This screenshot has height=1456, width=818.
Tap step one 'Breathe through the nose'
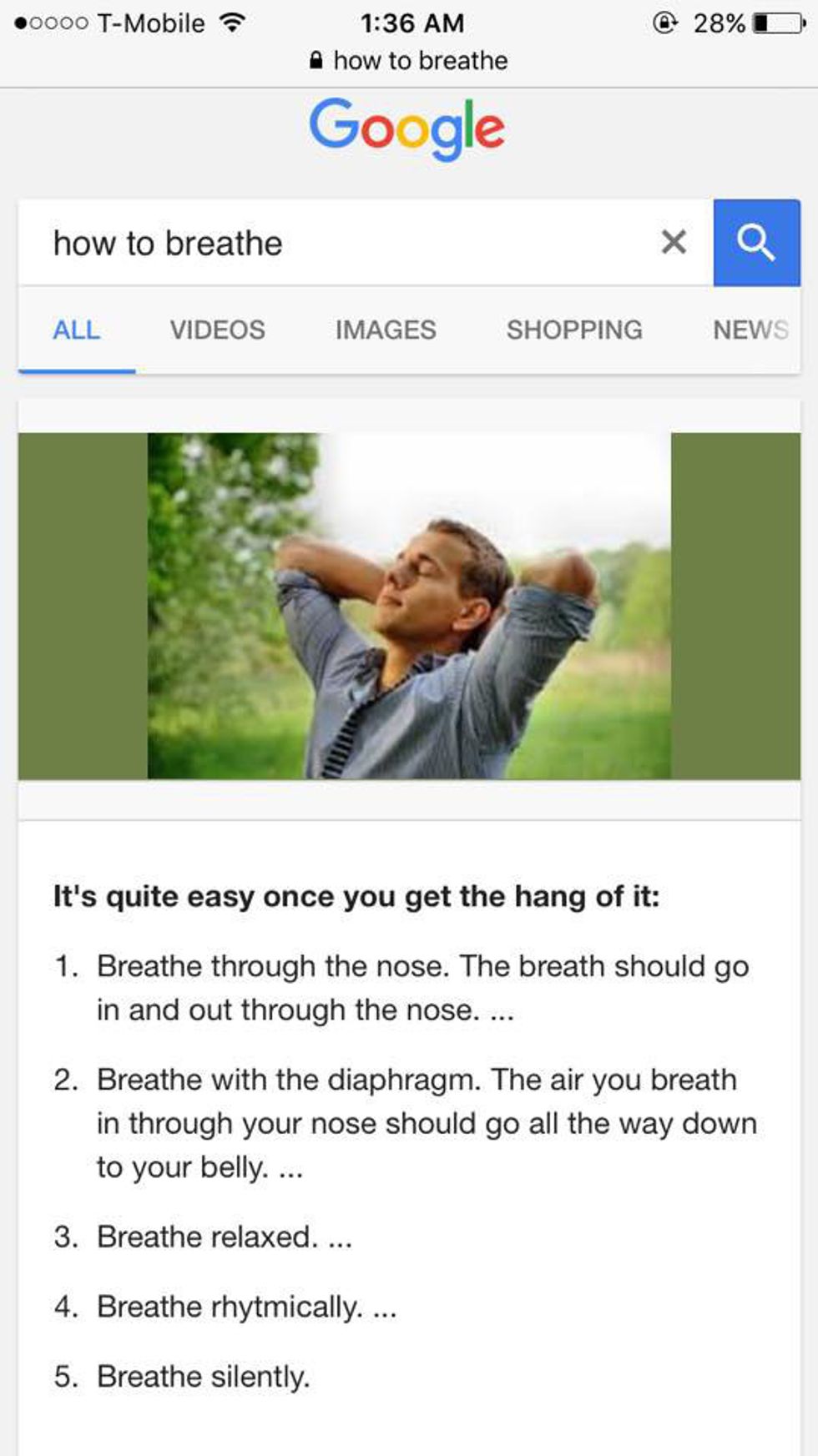coord(422,988)
